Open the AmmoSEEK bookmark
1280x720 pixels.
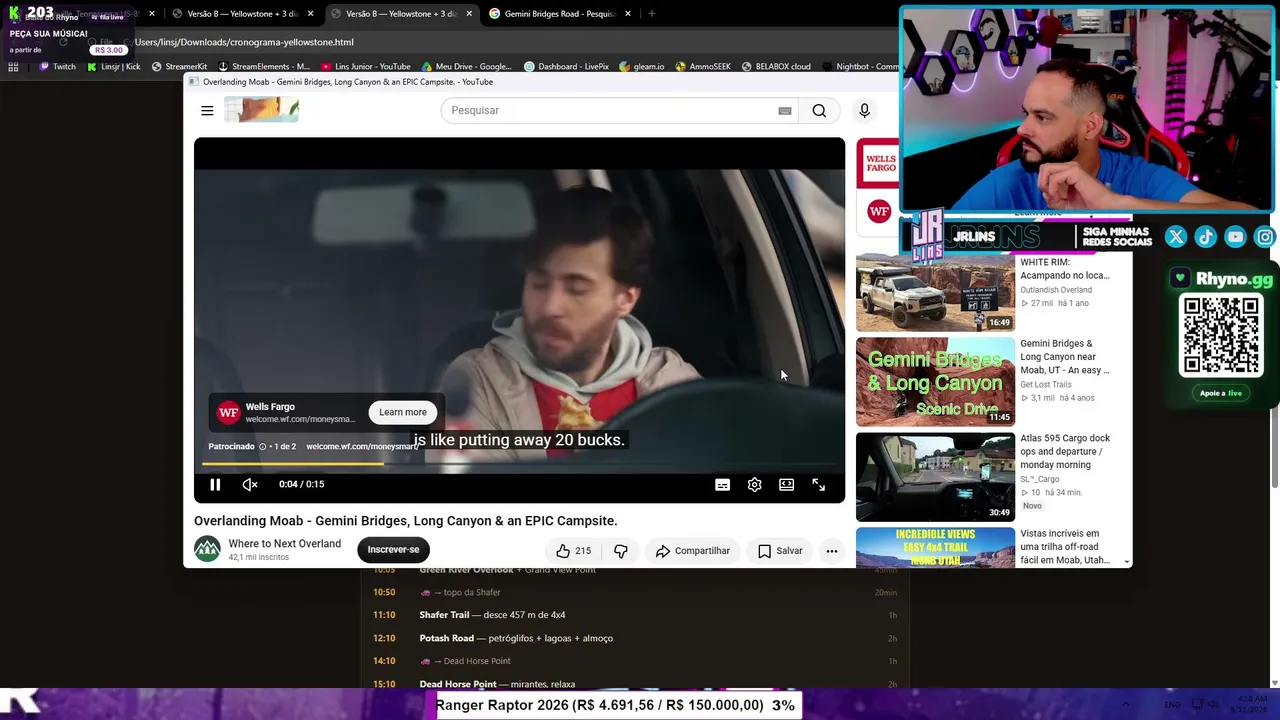click(x=703, y=67)
